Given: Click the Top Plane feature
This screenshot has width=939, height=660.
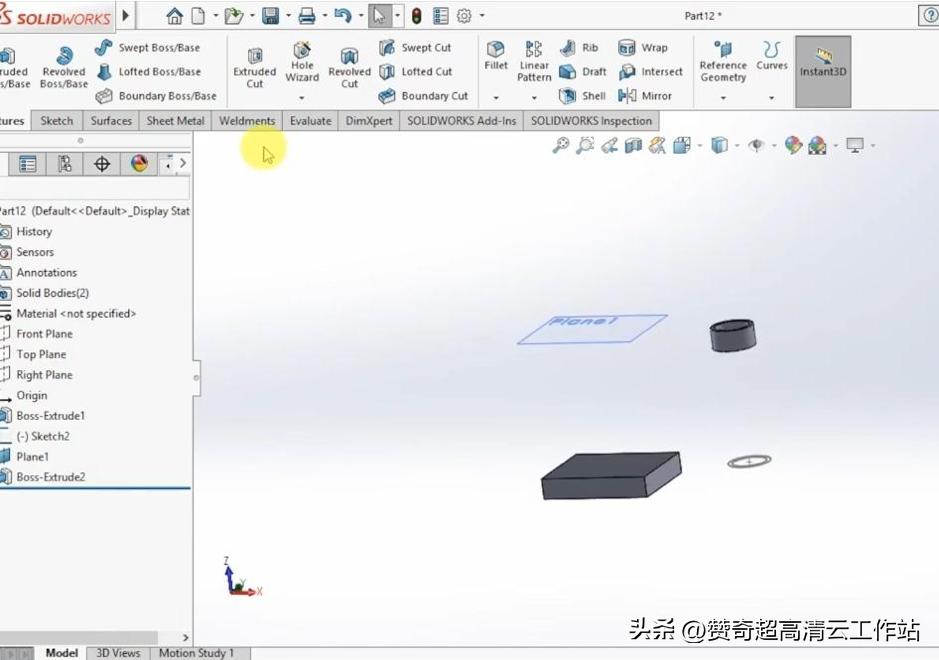Looking at the screenshot, I should point(41,354).
